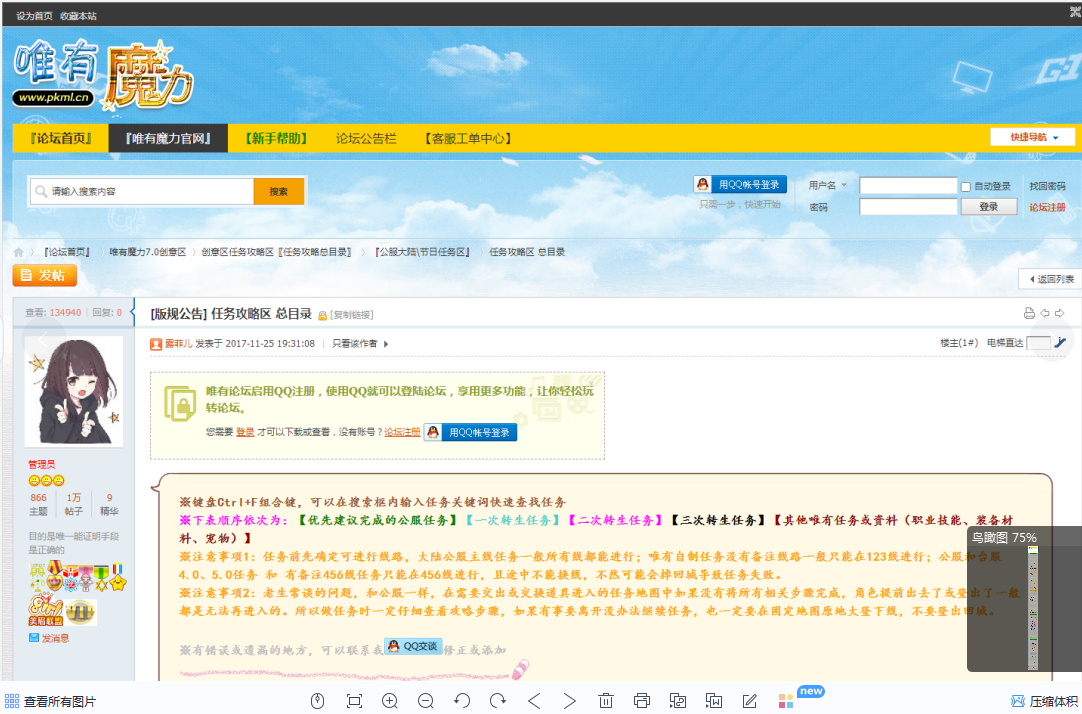1082x714 pixels.
Task: Click the 论坛注册 link beside login
Action: coord(1047,207)
